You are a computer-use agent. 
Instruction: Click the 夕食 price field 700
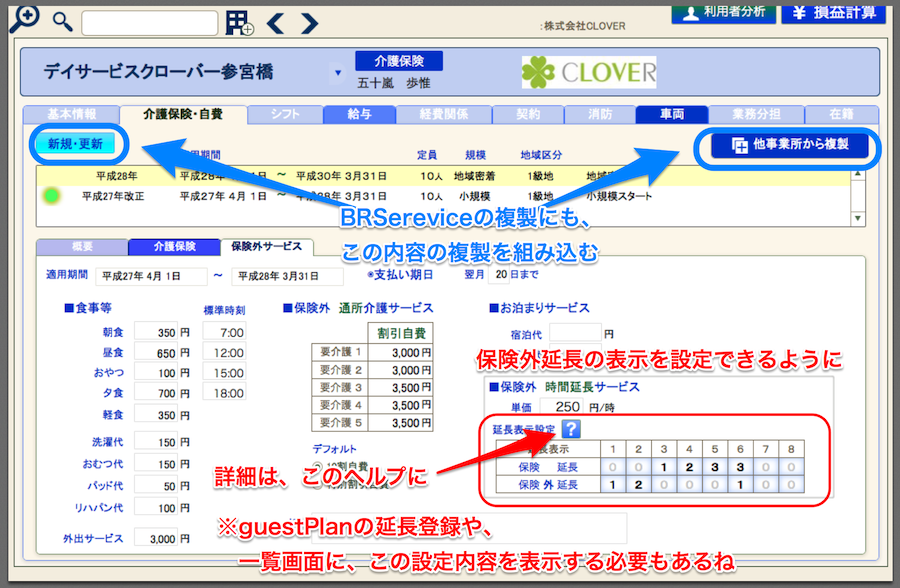pos(156,393)
